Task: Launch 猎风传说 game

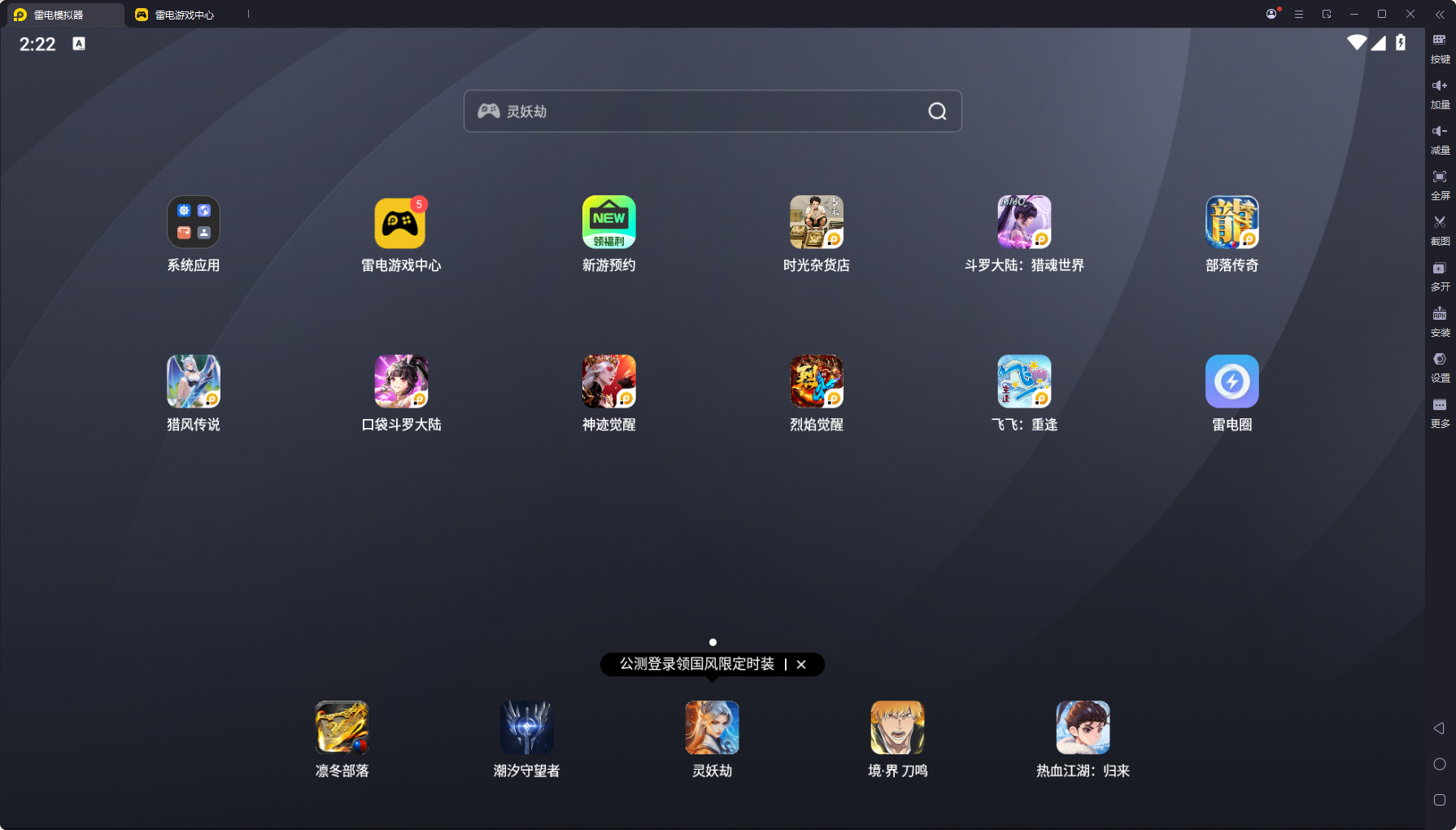Action: click(194, 381)
